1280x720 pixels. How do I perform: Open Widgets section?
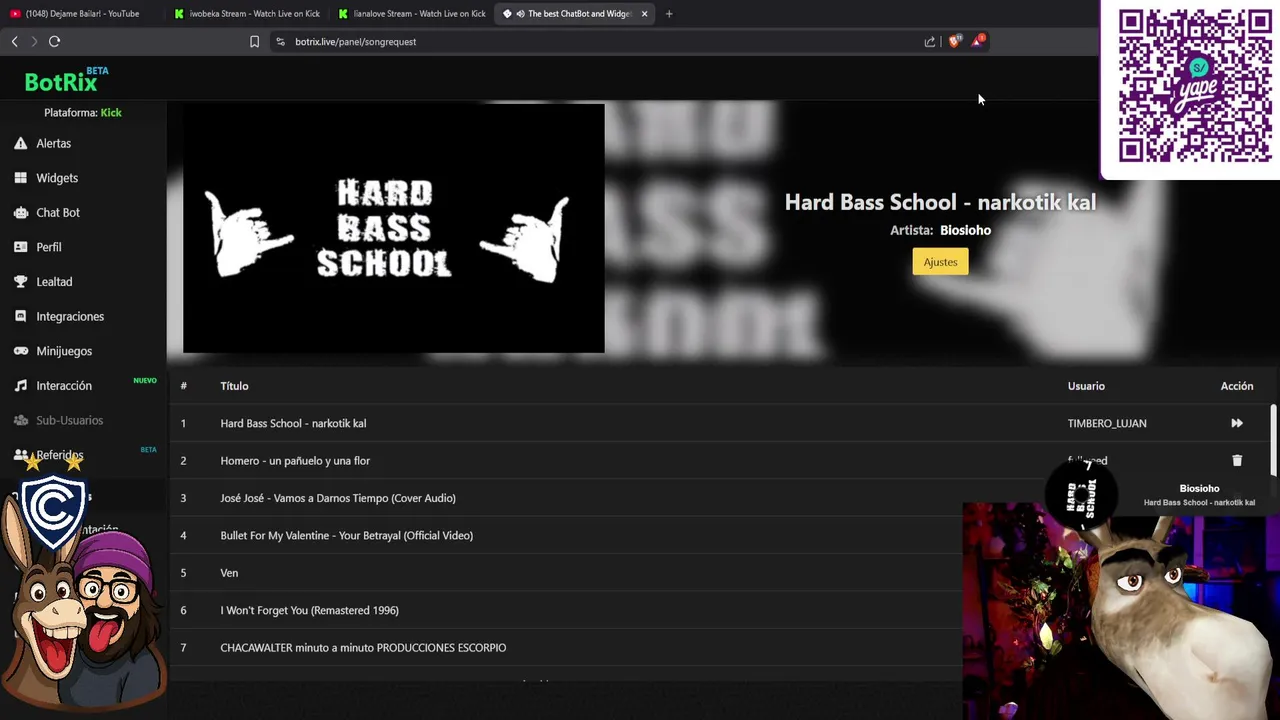point(57,178)
